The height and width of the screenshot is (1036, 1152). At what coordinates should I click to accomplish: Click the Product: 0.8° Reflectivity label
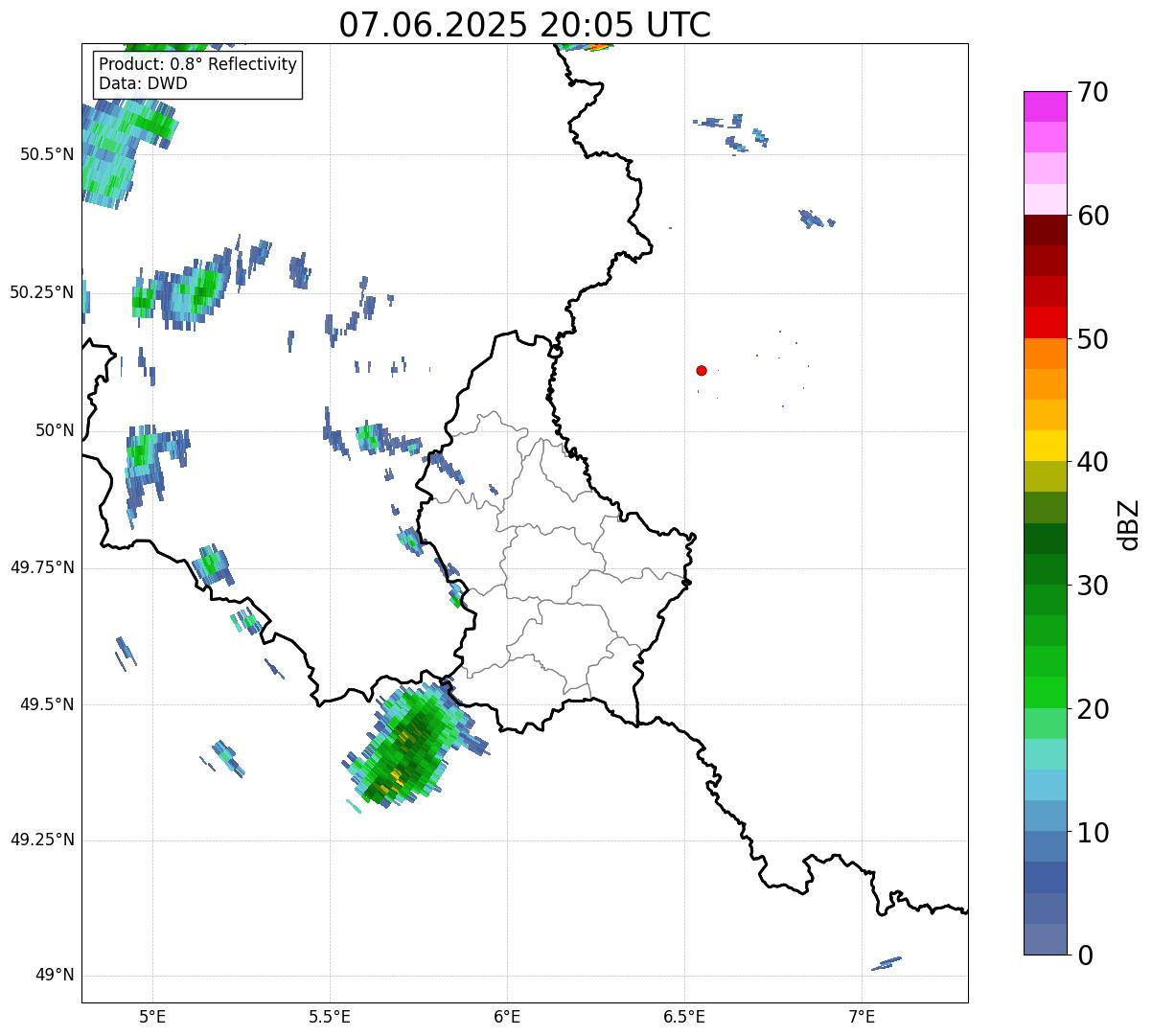click(x=198, y=64)
